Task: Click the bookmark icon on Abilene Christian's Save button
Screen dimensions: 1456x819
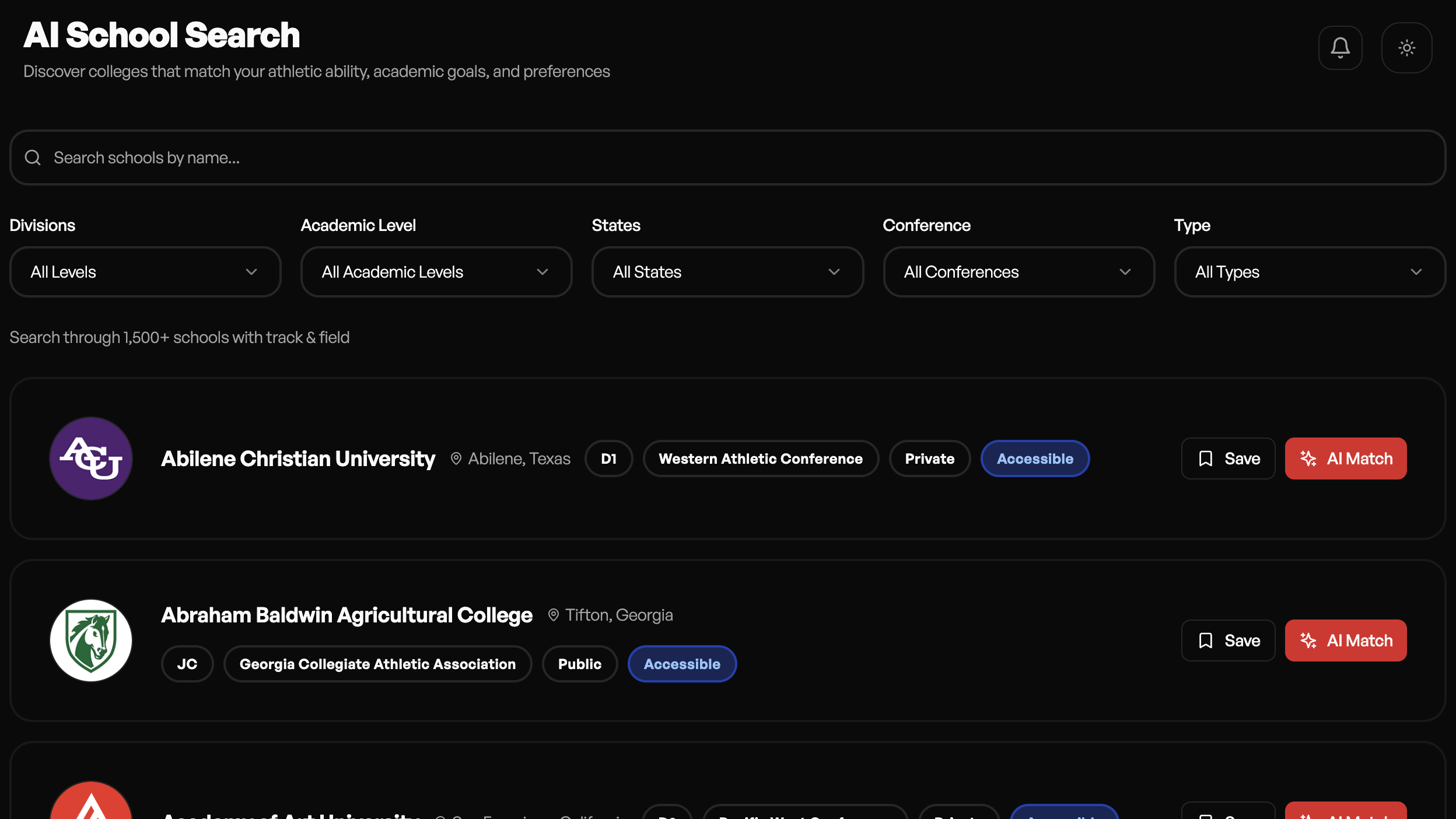Action: [1205, 459]
